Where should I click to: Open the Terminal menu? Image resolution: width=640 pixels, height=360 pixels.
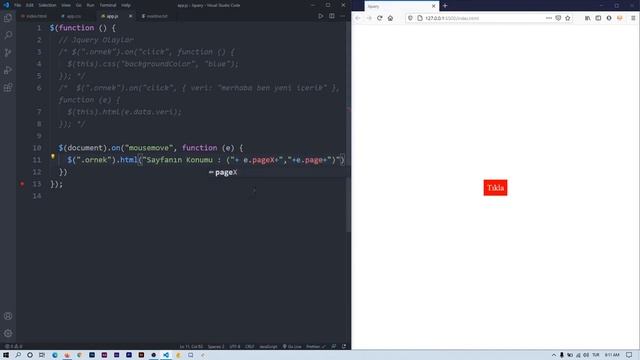point(108,5)
